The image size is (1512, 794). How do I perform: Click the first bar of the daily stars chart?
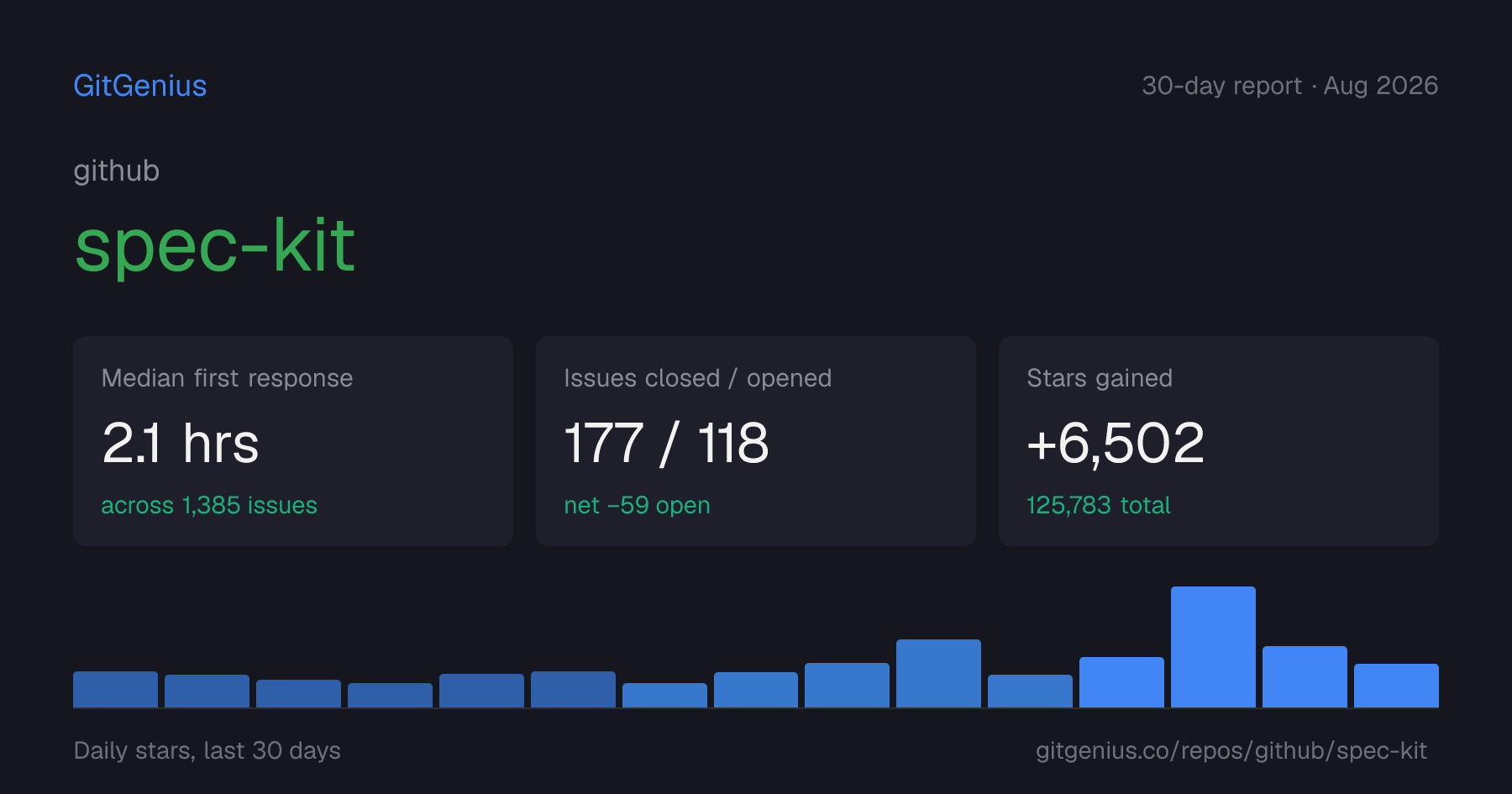tap(115, 689)
